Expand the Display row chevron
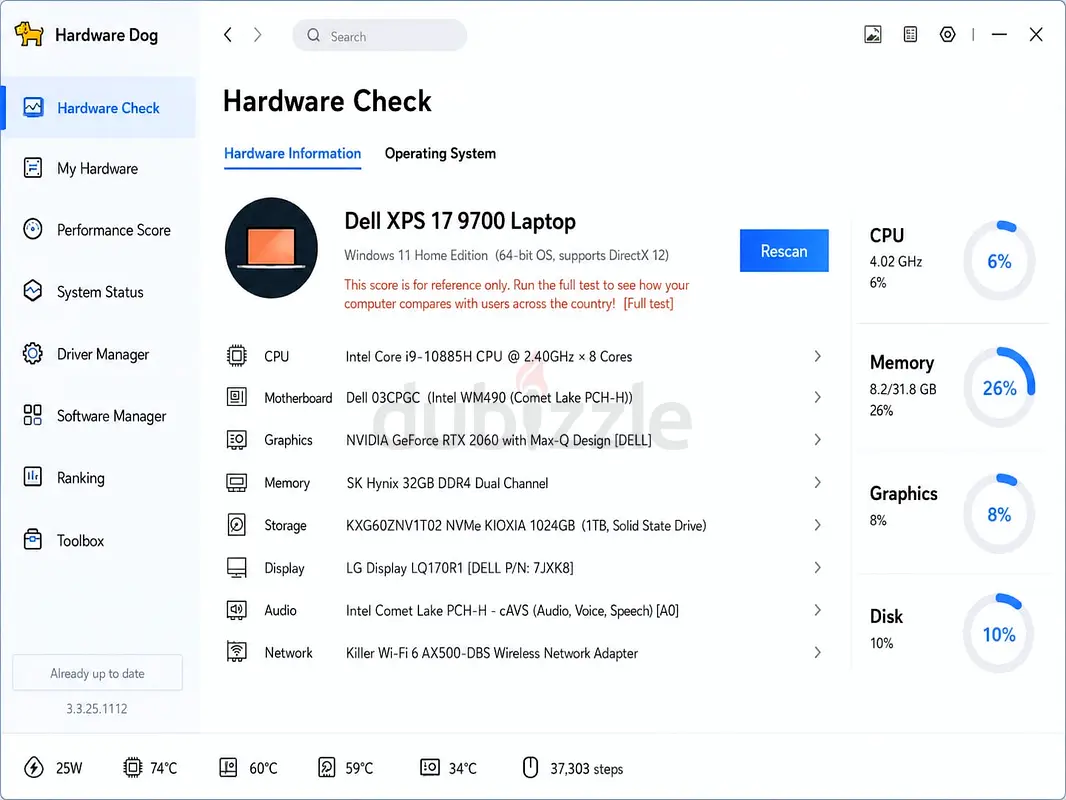Viewport: 1066px width, 800px height. click(818, 568)
